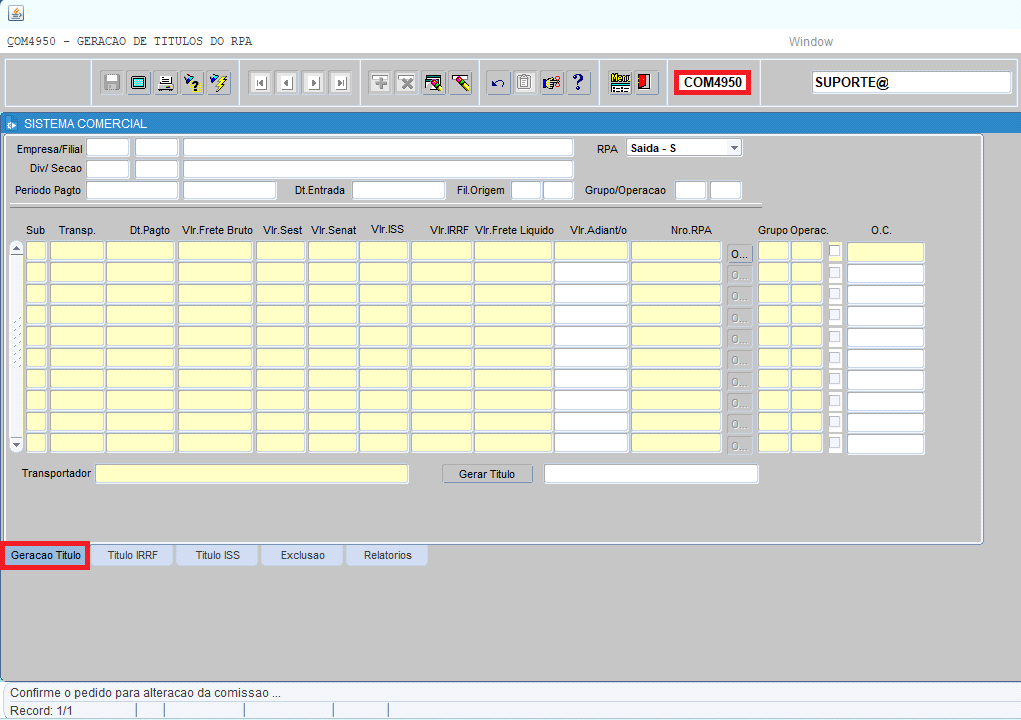Click the first Periodo Pagto date field
Viewport: 1021px width, 720px height.
(132, 190)
